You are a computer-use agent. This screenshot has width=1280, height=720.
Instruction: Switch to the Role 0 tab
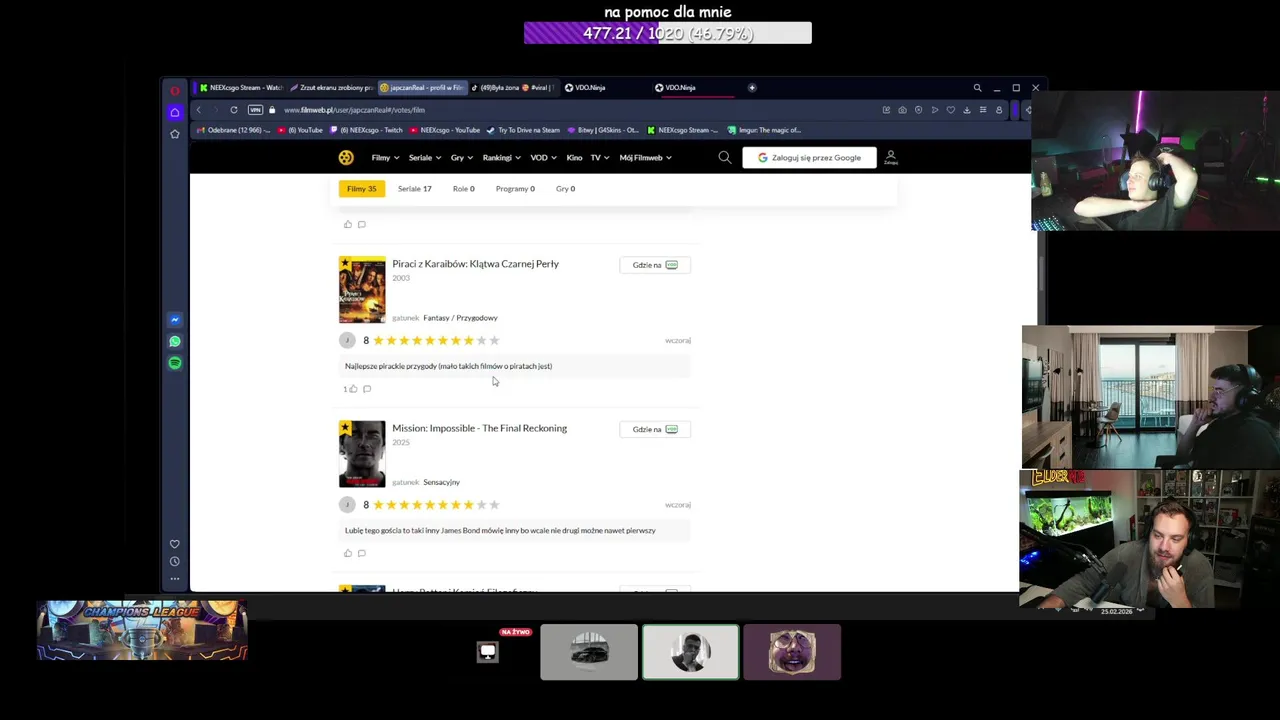pyautogui.click(x=463, y=188)
